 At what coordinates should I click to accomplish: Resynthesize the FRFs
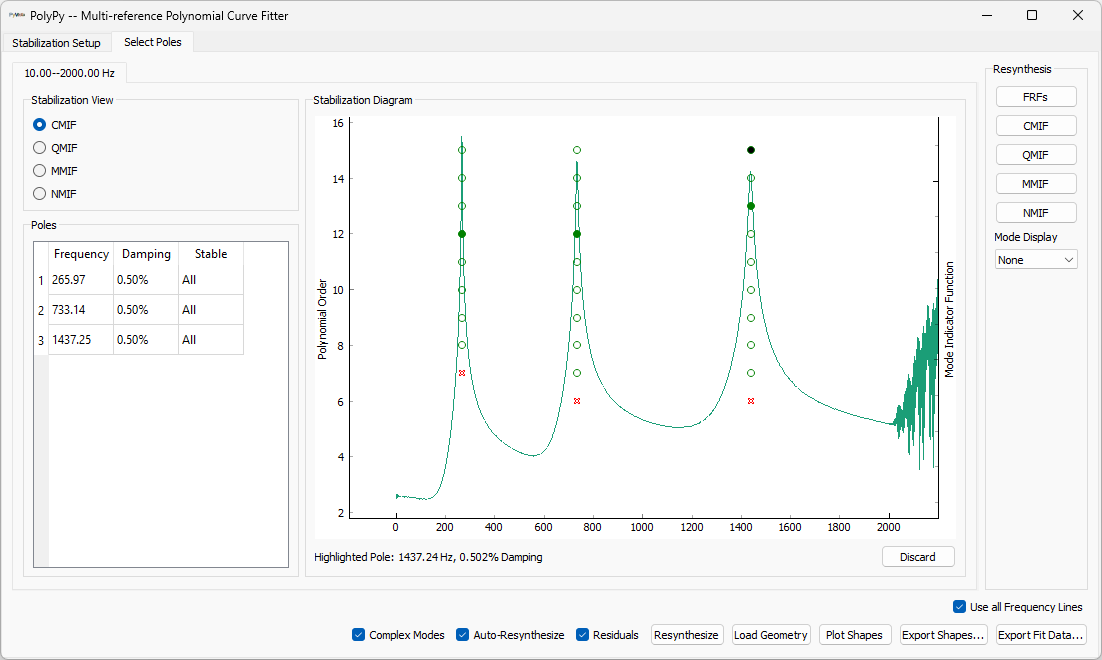pos(1036,97)
